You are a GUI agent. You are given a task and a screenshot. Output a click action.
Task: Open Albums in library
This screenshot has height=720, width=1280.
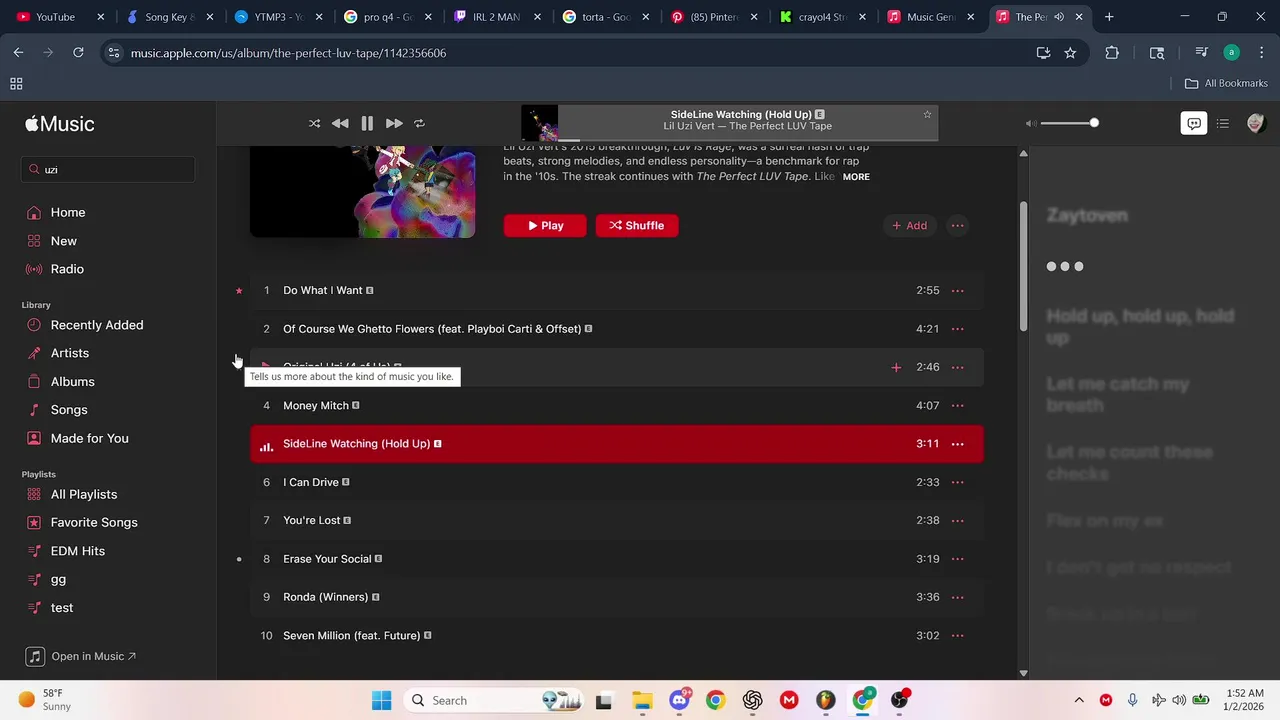pos(73,382)
